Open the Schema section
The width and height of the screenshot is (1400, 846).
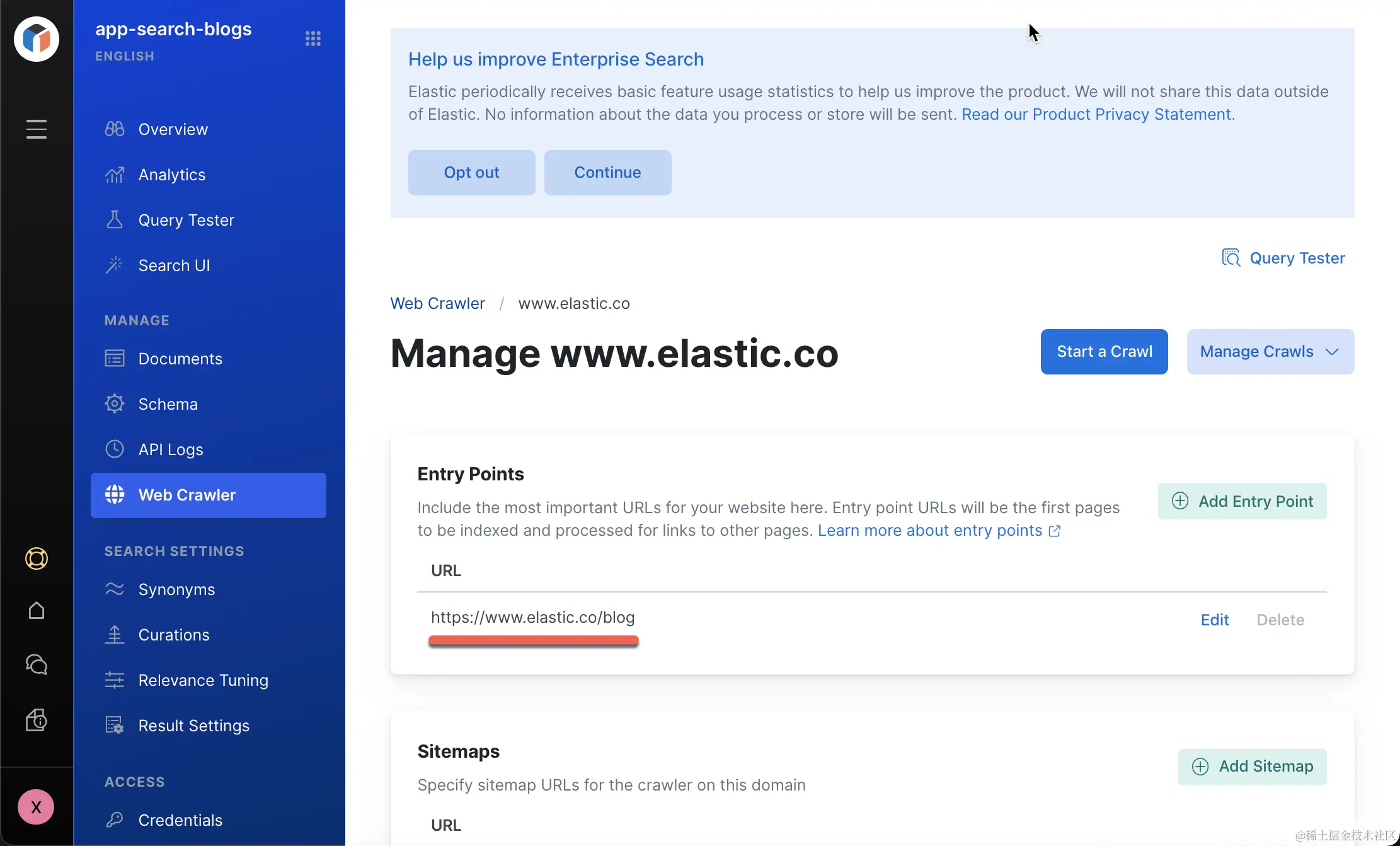pos(168,404)
